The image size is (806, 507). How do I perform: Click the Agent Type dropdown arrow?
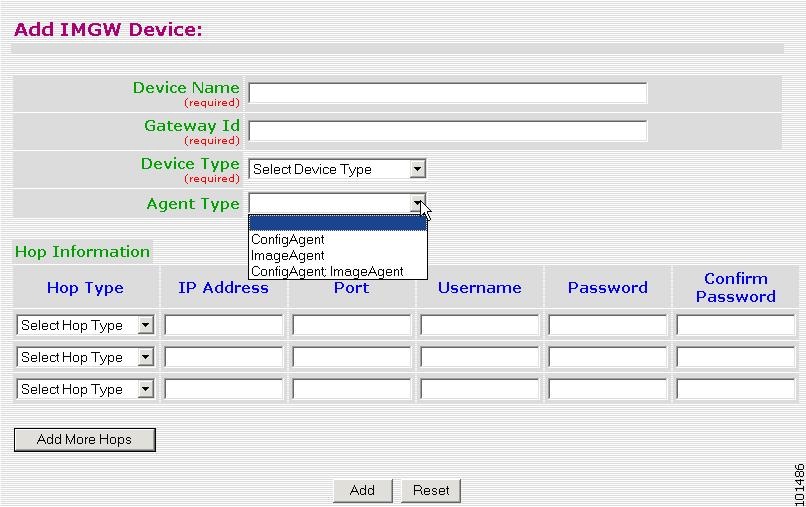(x=418, y=204)
